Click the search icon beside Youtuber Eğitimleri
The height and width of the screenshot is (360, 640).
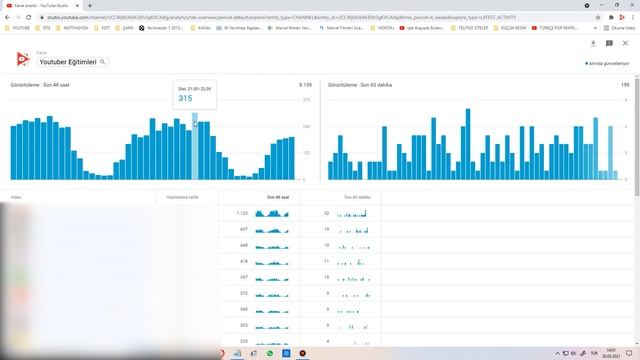(x=102, y=62)
